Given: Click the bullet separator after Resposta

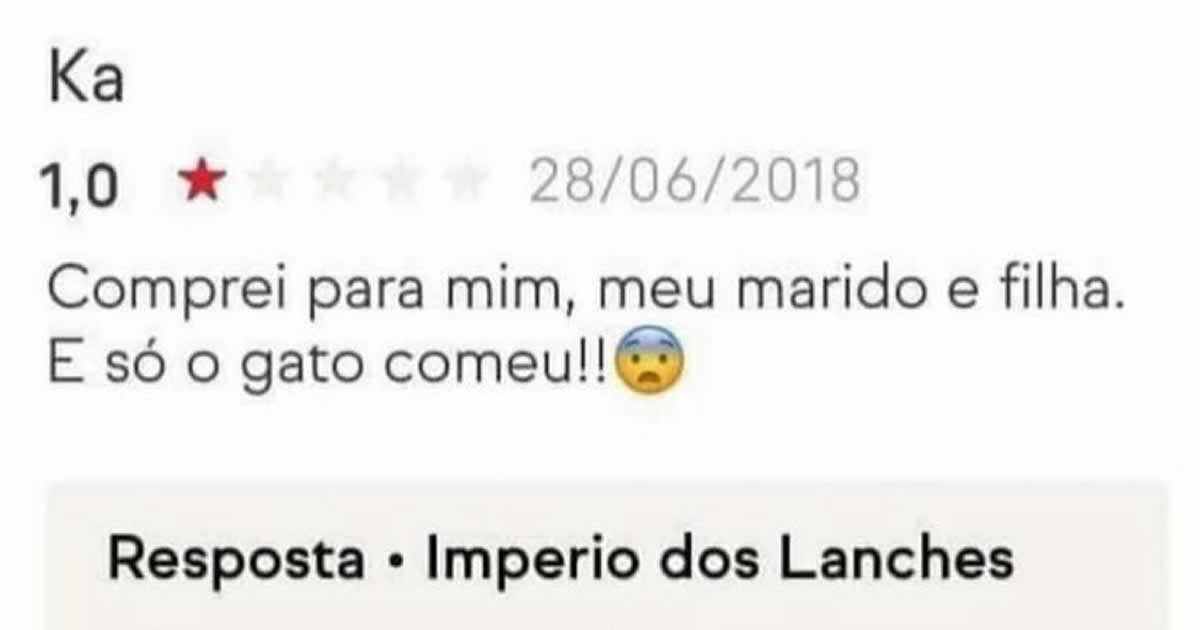Looking at the screenshot, I should point(396,562).
